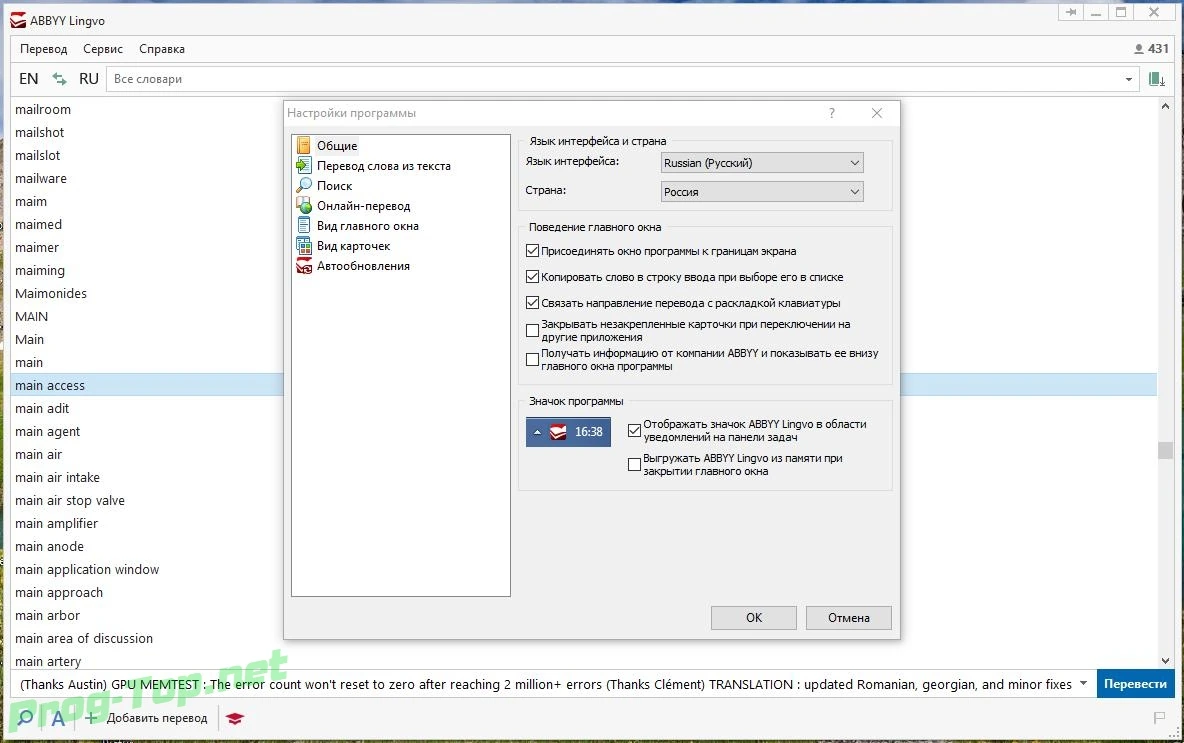Select 'main area of discussion' entry
Viewport: 1184px width, 743px height.
click(84, 638)
